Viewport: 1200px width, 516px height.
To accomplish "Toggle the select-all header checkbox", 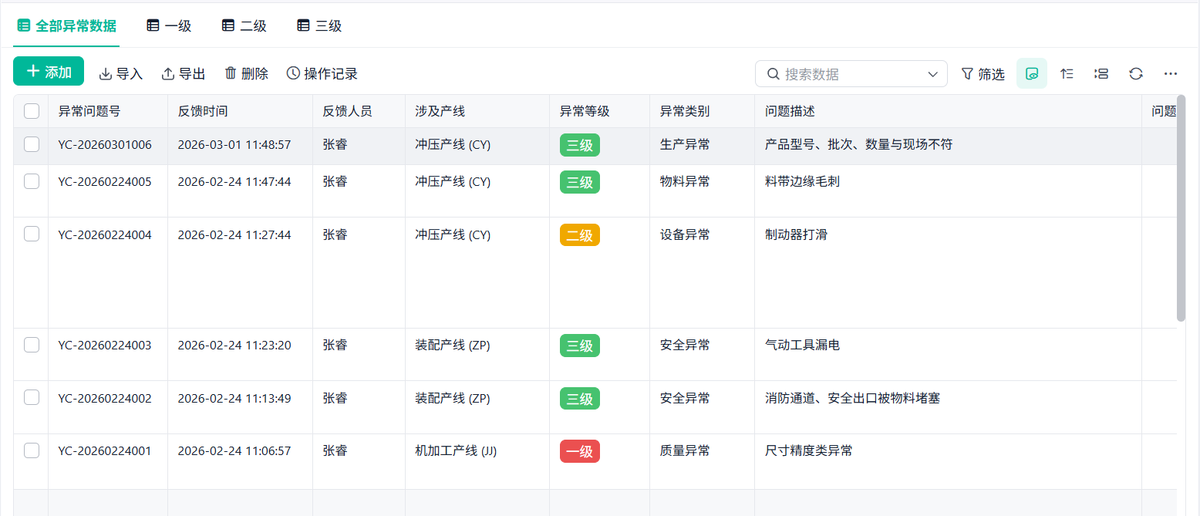I will pos(32,111).
